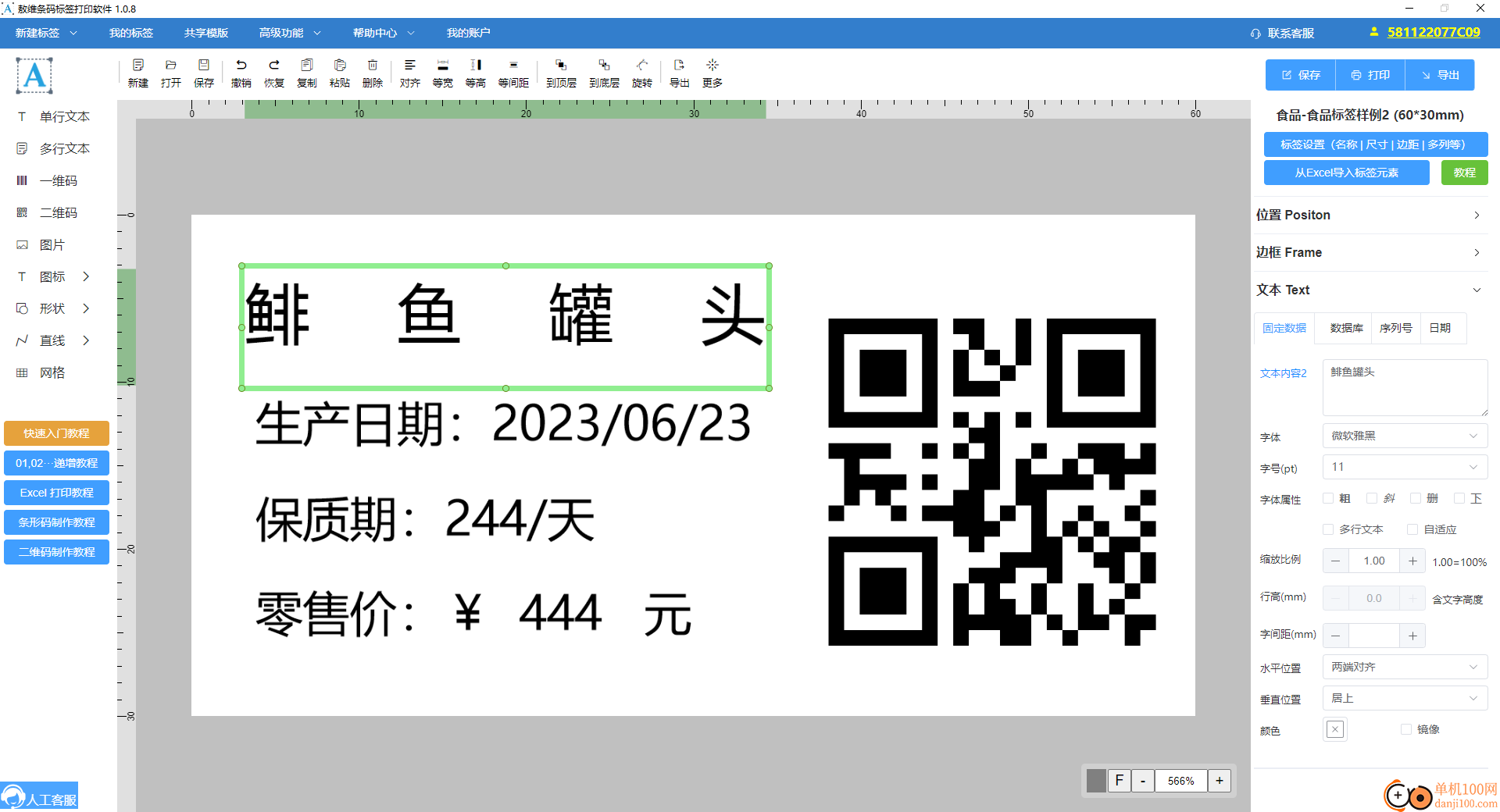Image resolution: width=1500 pixels, height=812 pixels.
Task: Click the 粘贴 (paste) toolbar icon
Action: coord(340,73)
